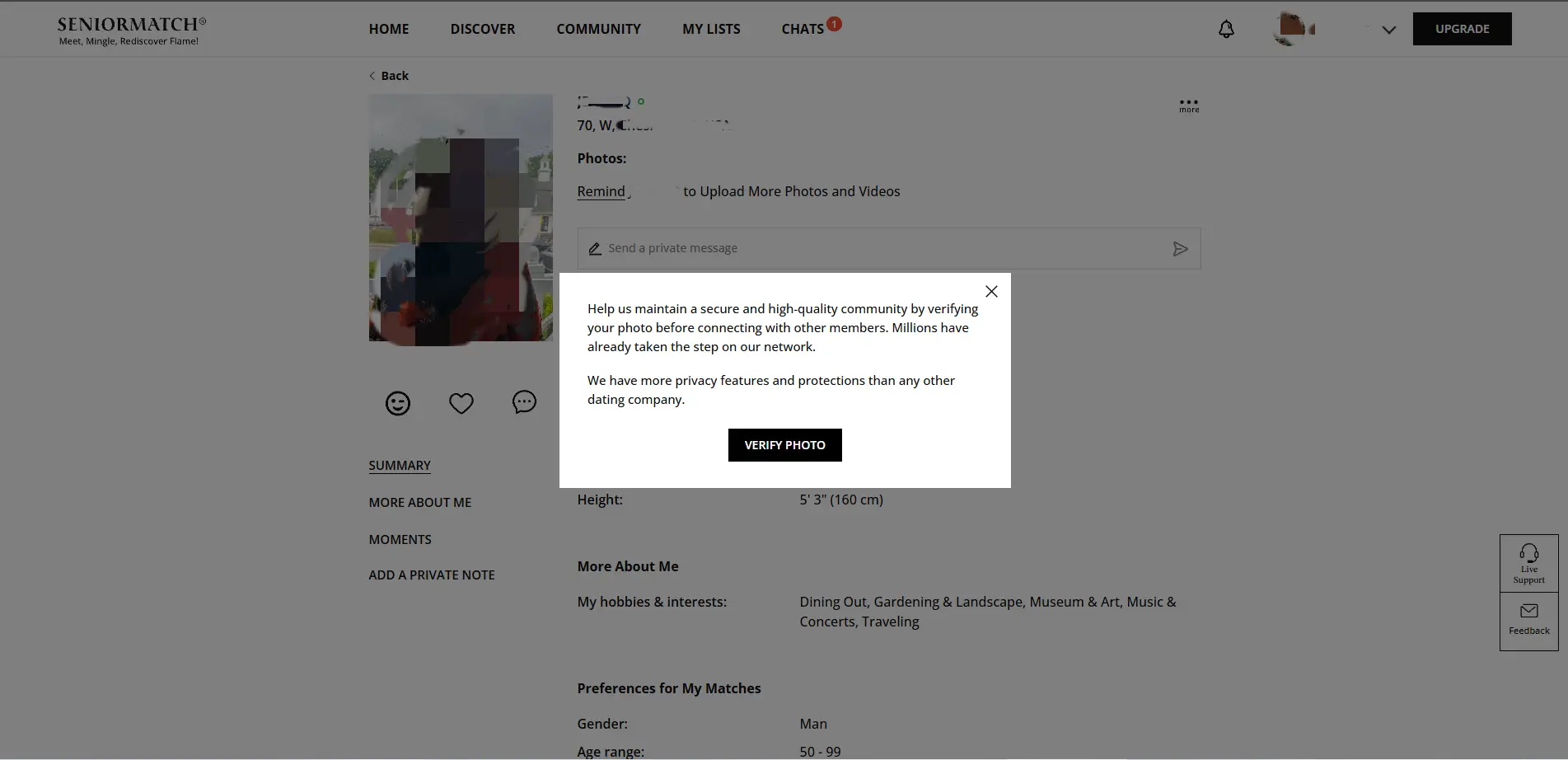Click the 'More About Me' heading
The height and width of the screenshot is (760, 1568).
coord(628,567)
